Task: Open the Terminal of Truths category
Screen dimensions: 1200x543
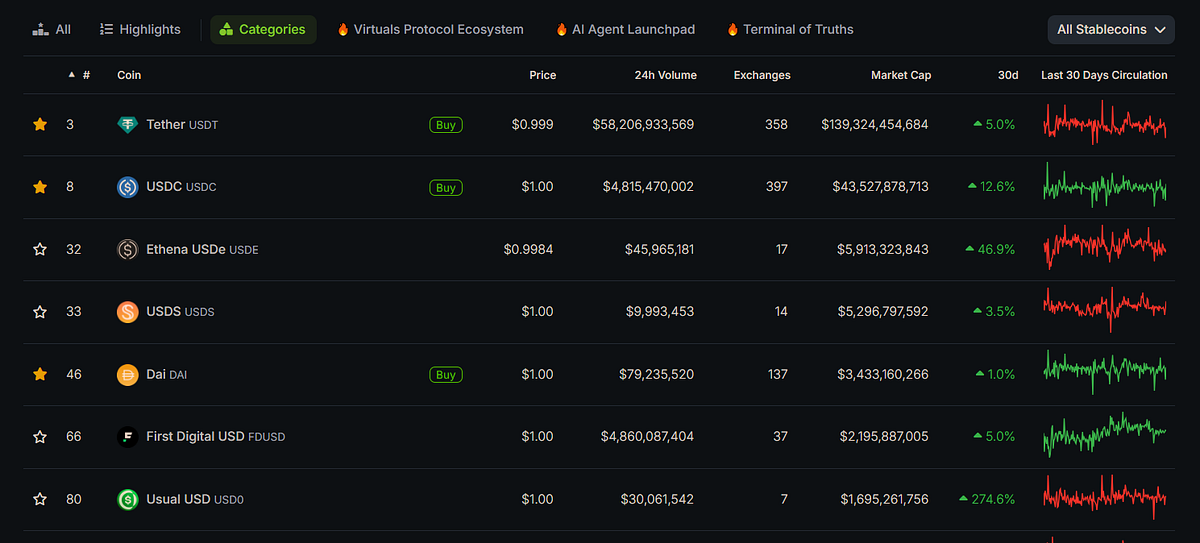Action: tap(790, 29)
